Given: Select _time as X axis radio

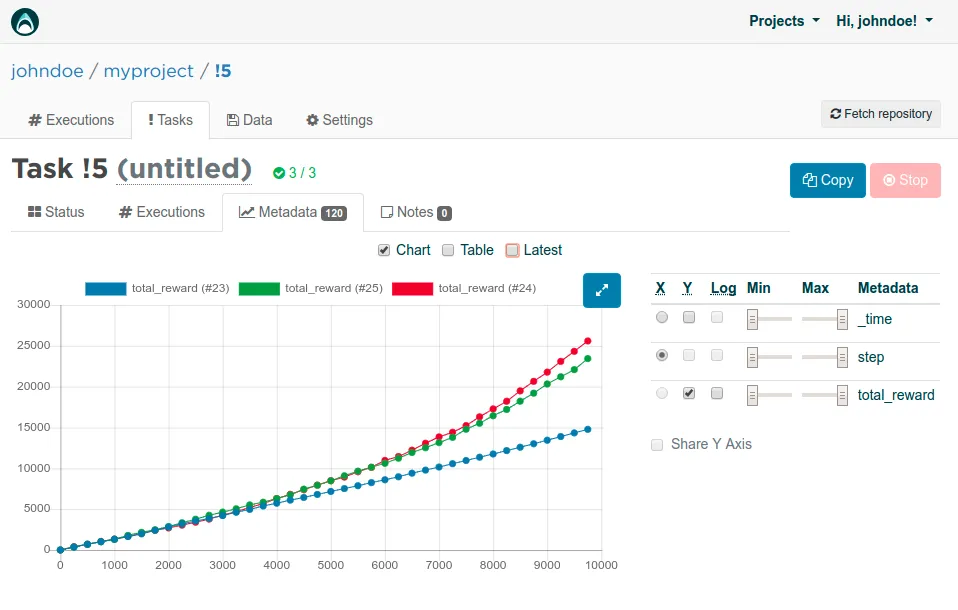Looking at the screenshot, I should coord(662,317).
